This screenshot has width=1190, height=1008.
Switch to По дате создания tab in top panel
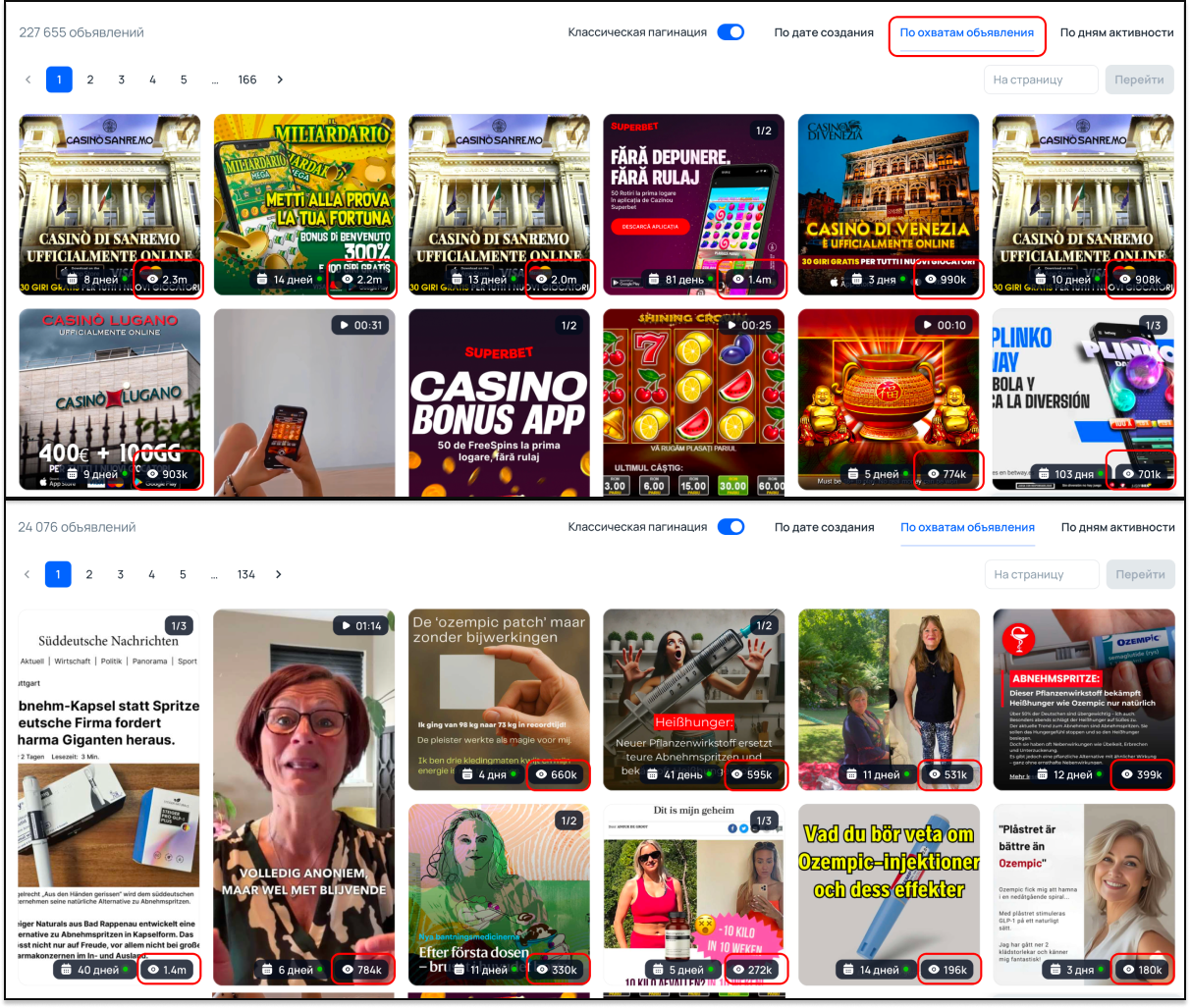coord(823,32)
